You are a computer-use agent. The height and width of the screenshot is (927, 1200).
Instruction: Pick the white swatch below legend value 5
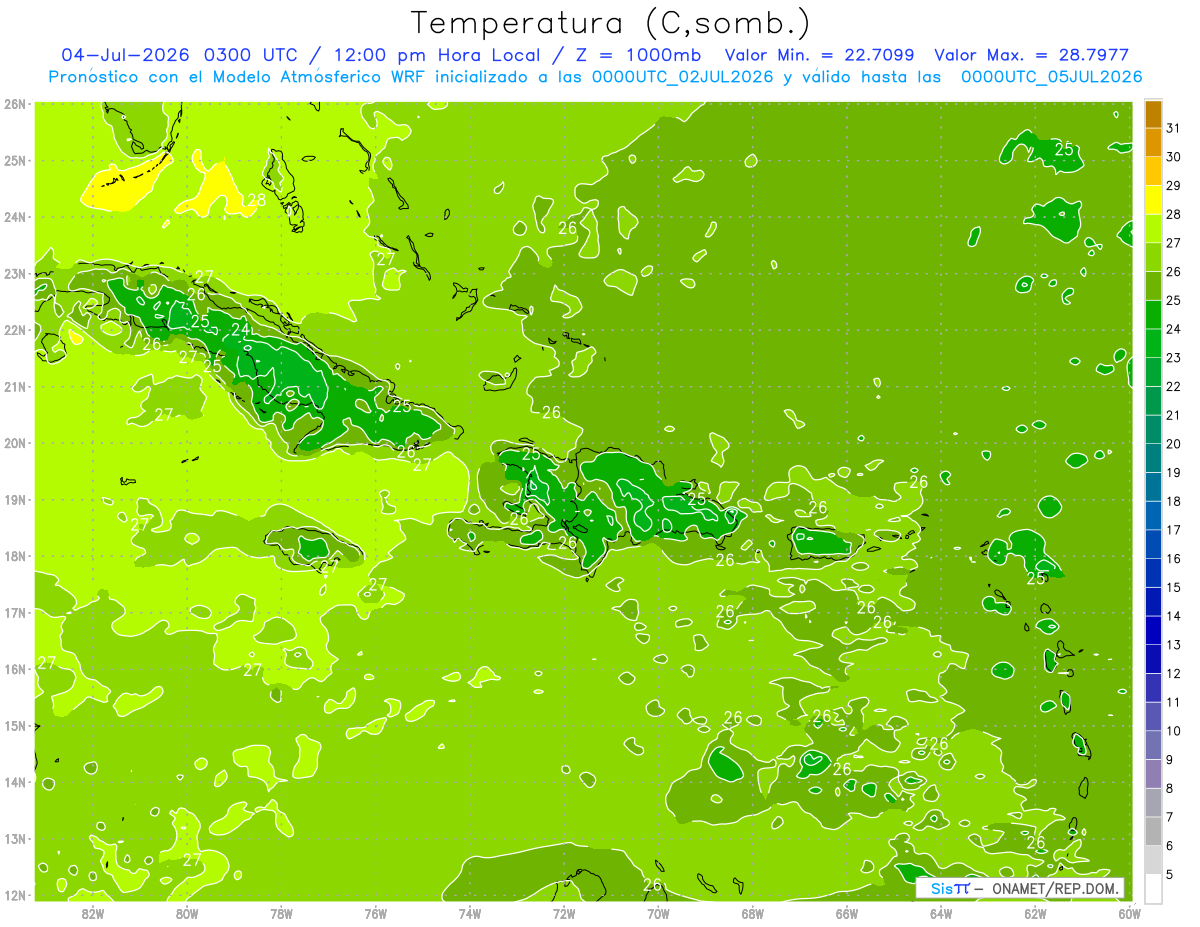[1153, 888]
